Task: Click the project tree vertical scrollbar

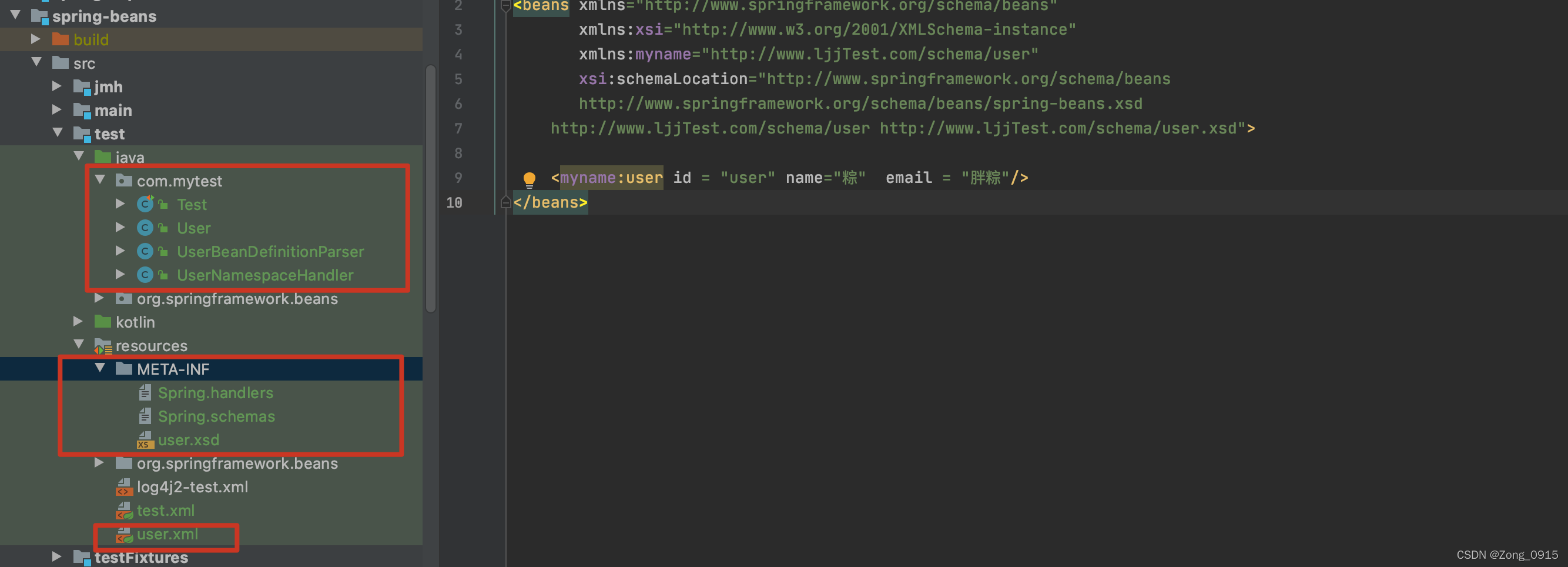Action: tap(430, 189)
